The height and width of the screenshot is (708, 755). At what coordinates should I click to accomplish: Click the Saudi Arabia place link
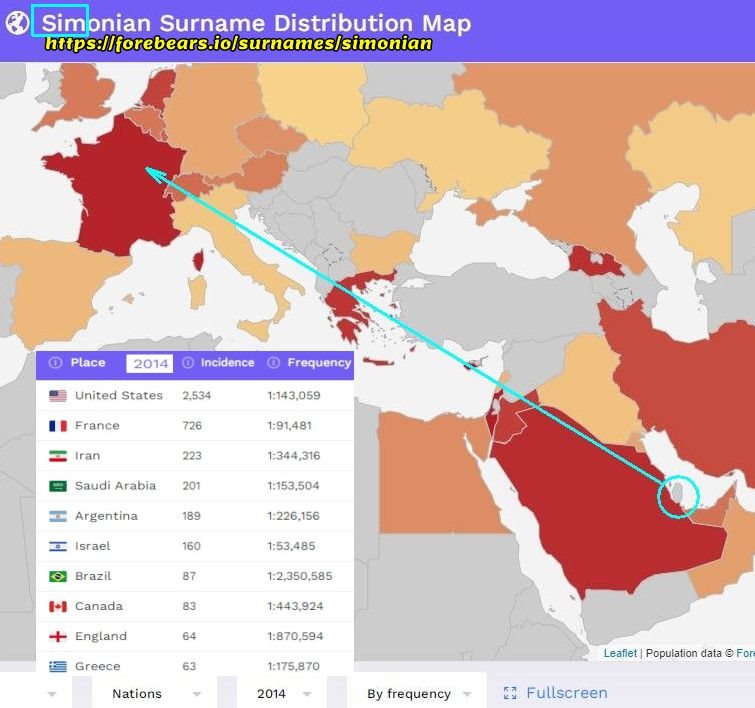(116, 485)
